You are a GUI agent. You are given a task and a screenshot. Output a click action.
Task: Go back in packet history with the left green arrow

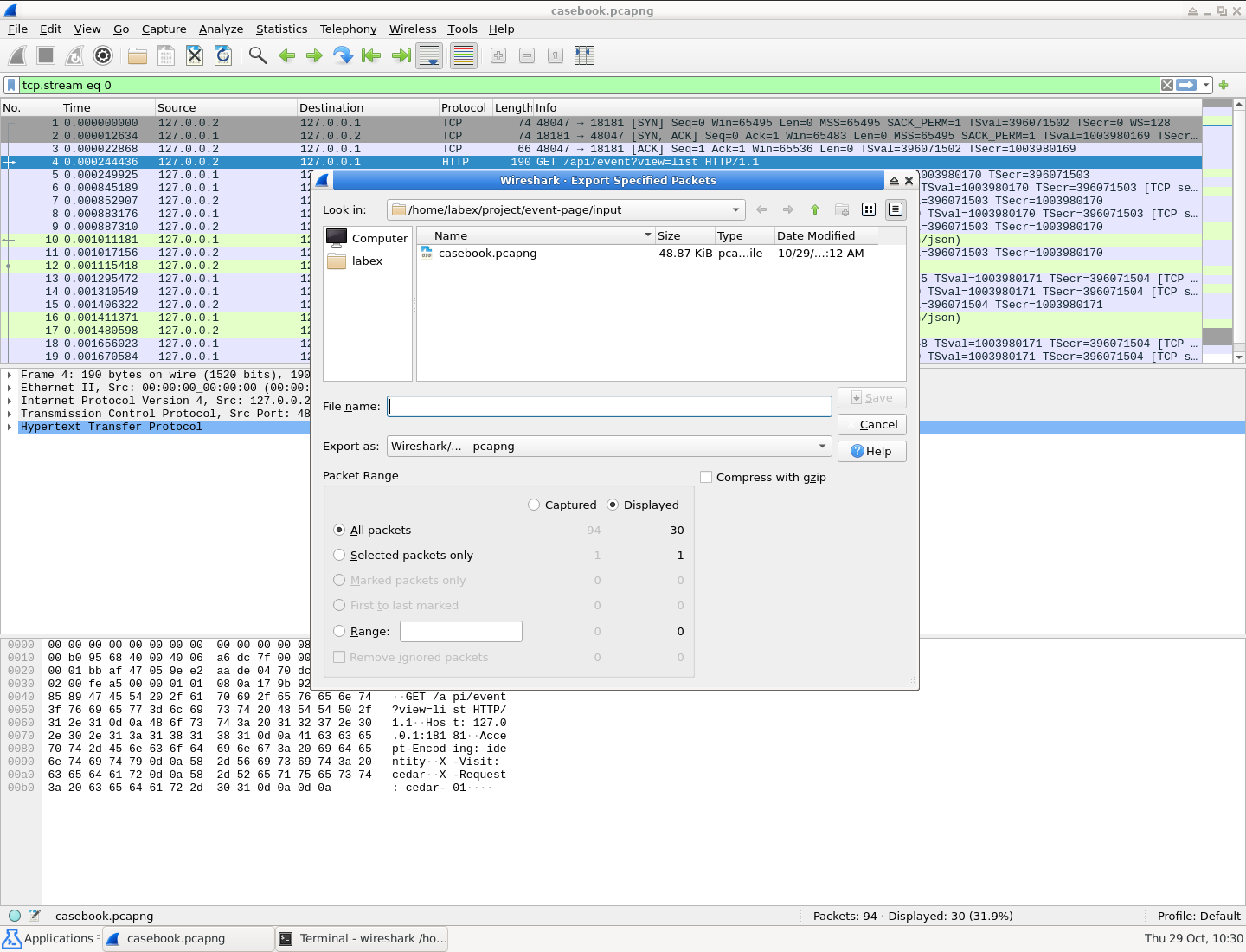pos(286,56)
